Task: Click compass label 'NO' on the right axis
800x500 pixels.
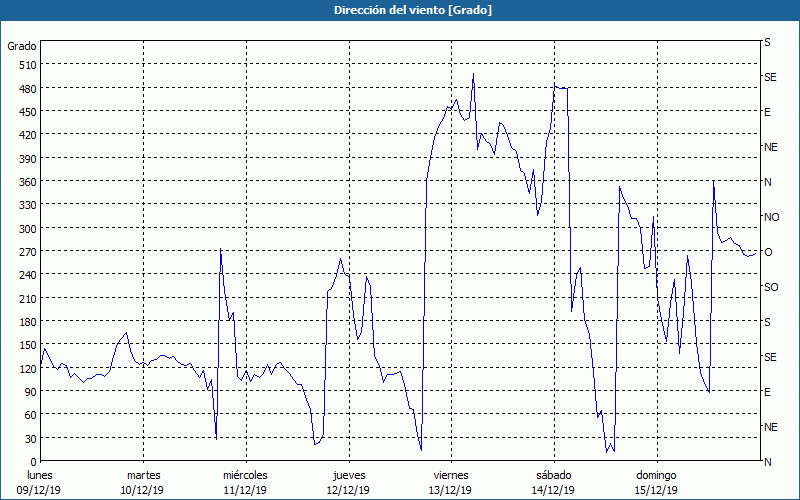Action: (x=771, y=217)
